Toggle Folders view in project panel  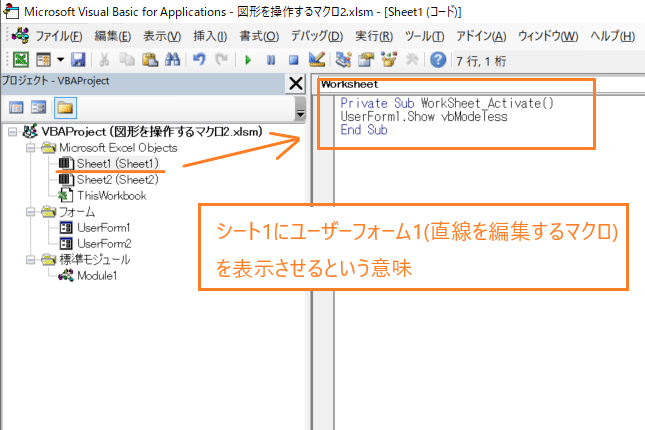[65, 108]
